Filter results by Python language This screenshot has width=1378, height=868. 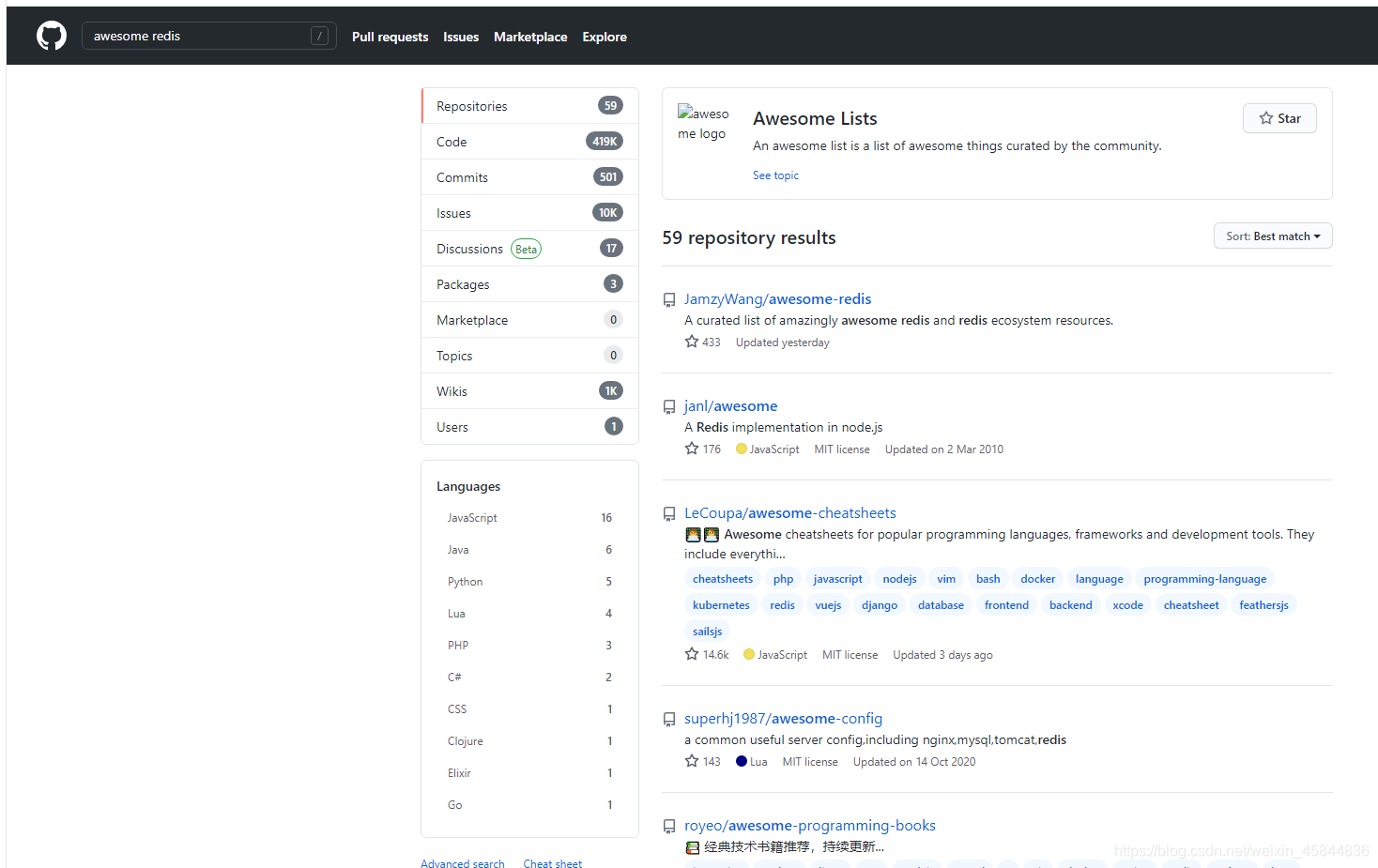(529, 582)
